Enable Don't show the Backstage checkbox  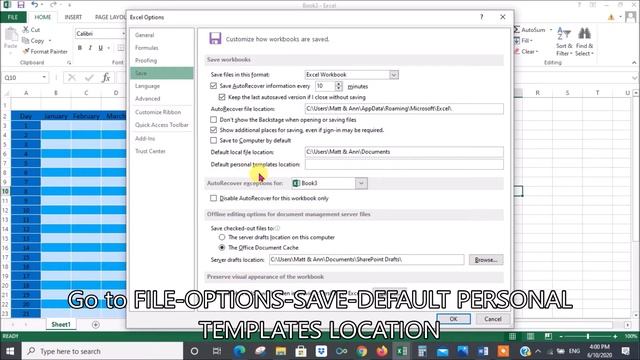coord(213,120)
